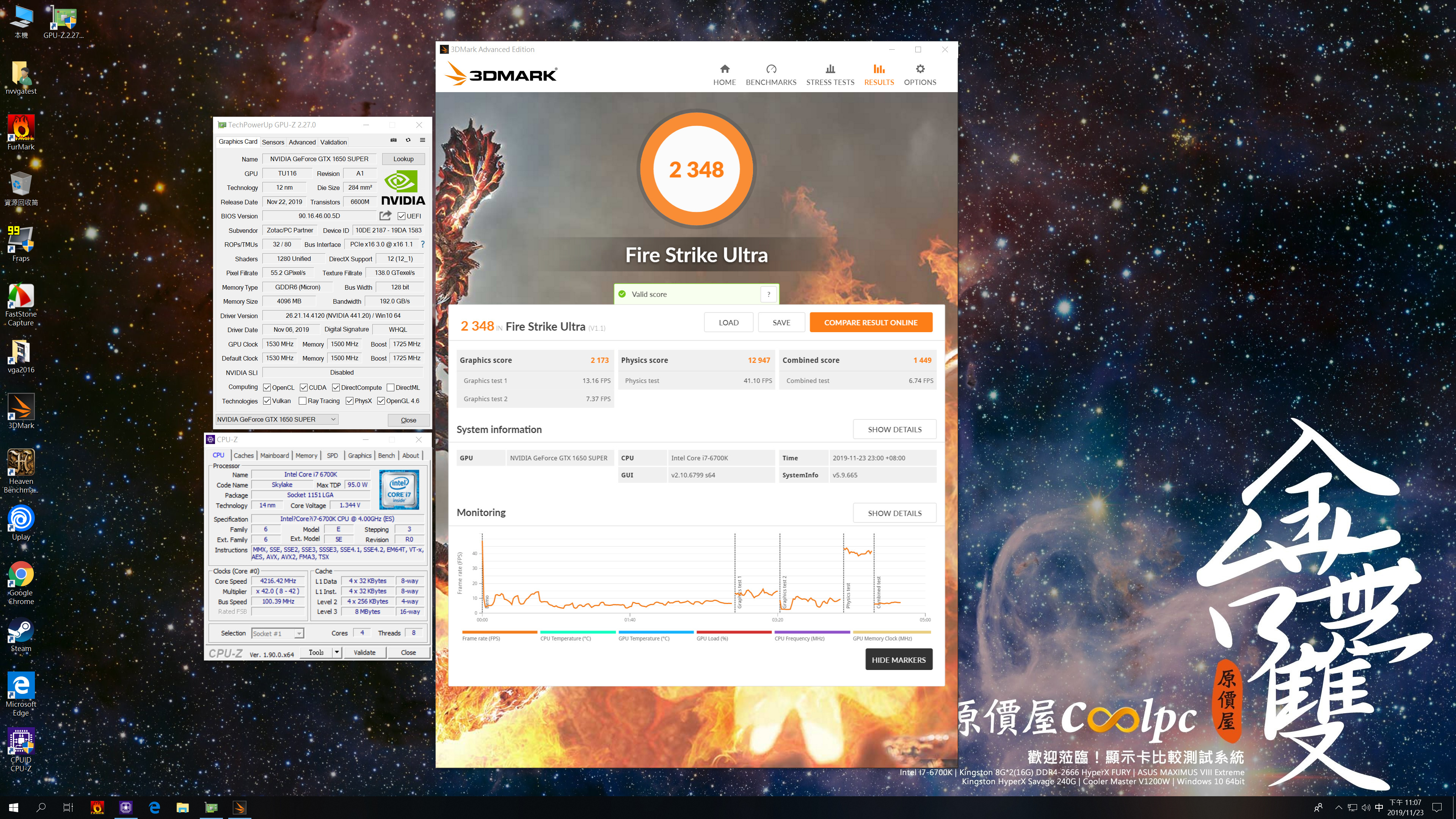Open the vga2016 desktop icon

(21, 357)
